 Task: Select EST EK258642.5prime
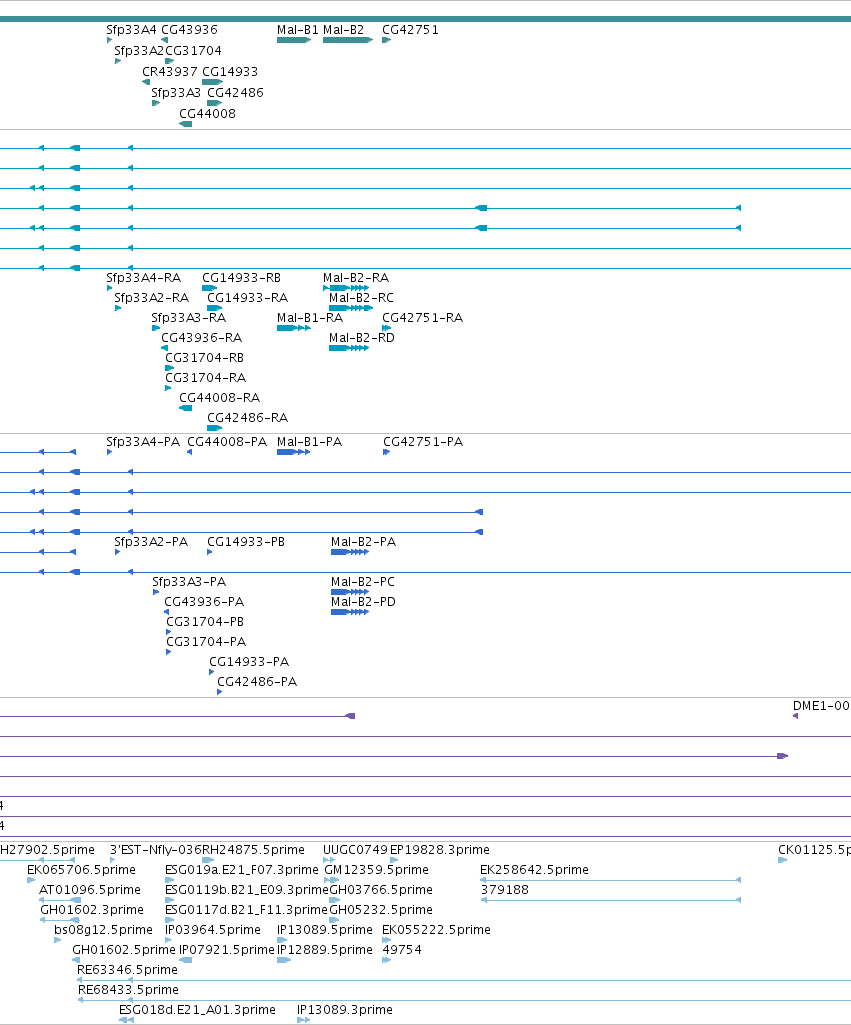click(x=535, y=870)
